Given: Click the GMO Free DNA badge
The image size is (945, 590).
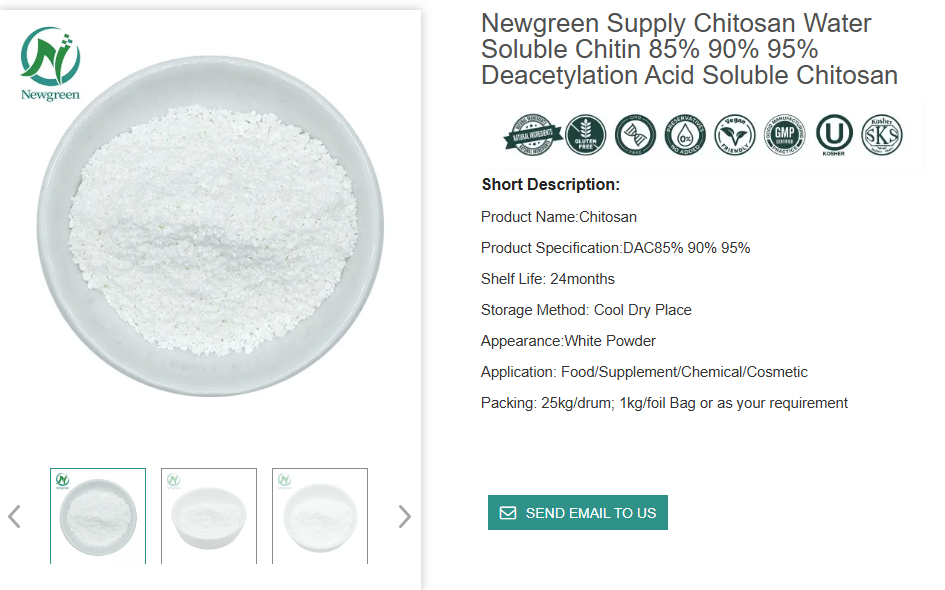Looking at the screenshot, I should pos(634,135).
